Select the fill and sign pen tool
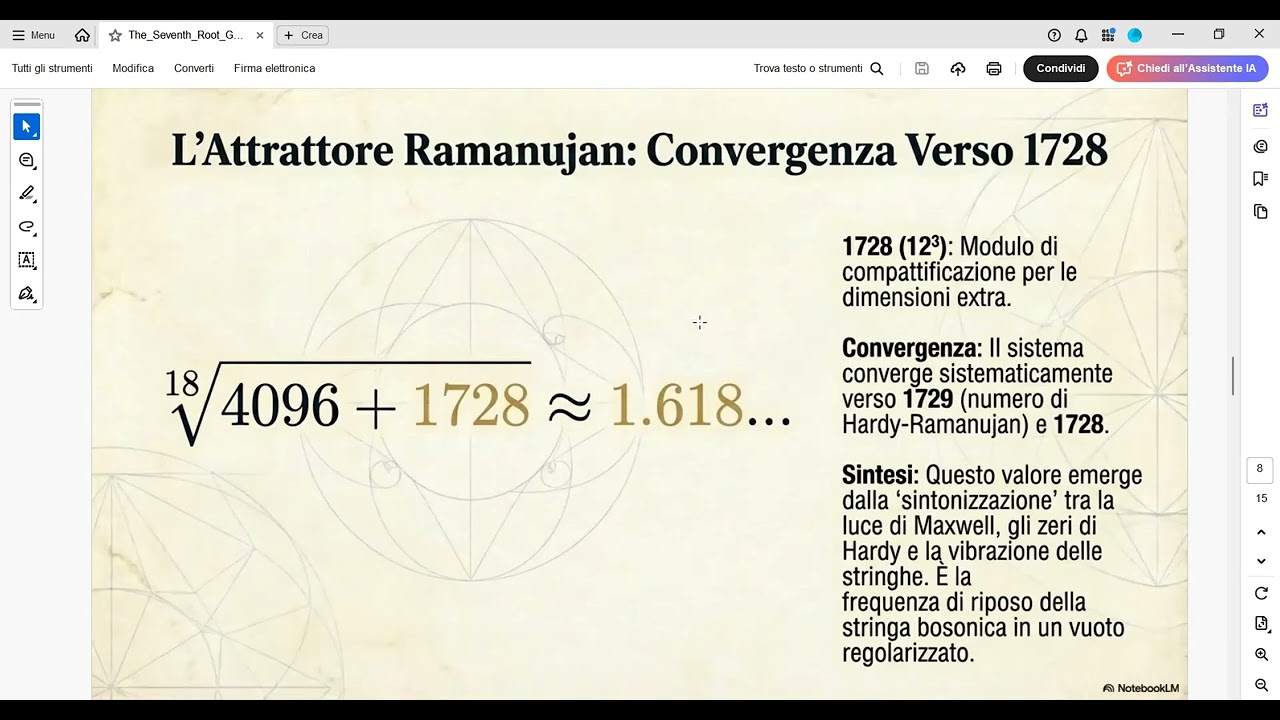Screen dimensions: 1280x720 click(x=27, y=294)
